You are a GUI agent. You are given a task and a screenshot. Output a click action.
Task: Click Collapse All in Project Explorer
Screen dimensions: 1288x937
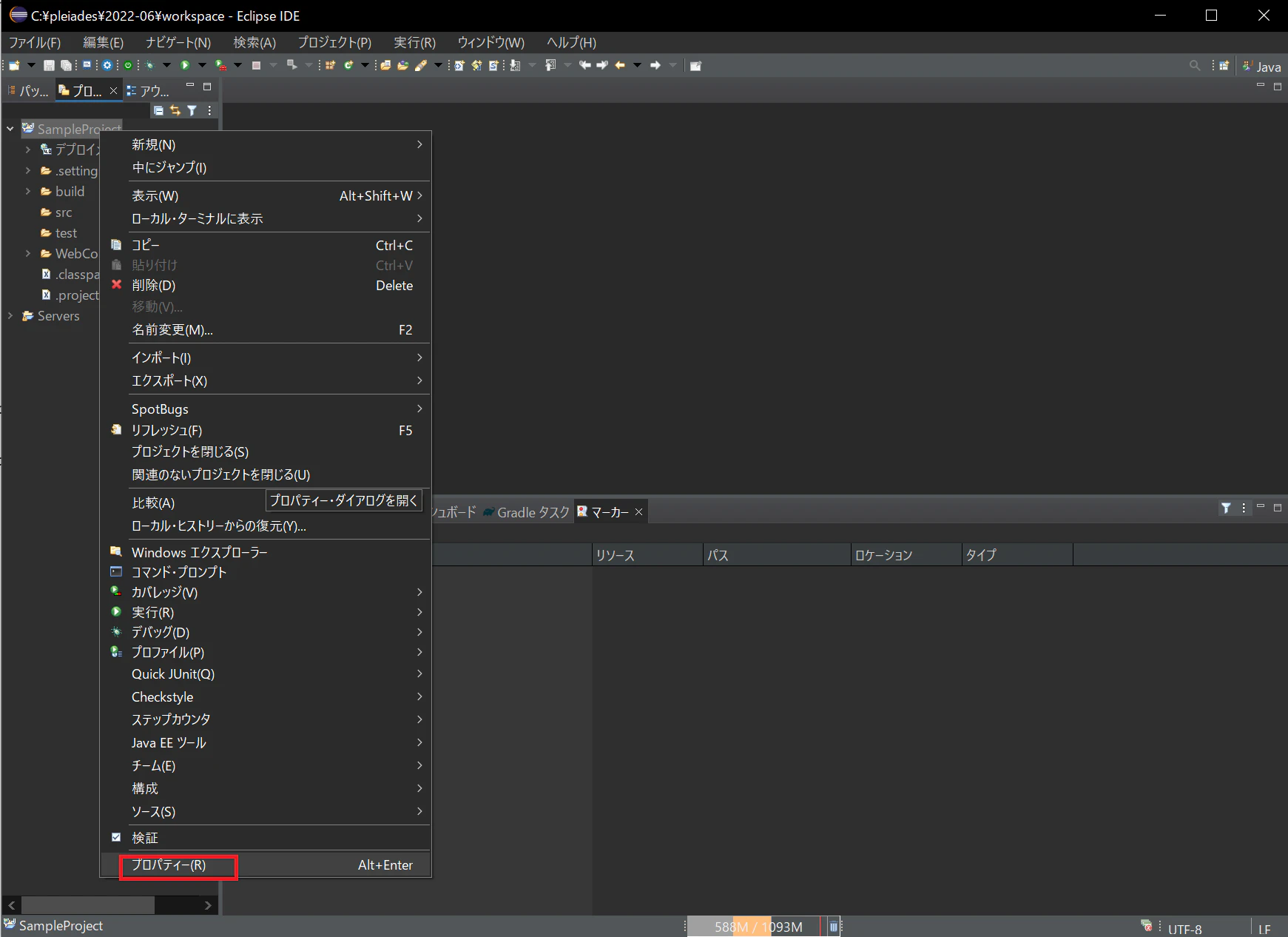158,110
